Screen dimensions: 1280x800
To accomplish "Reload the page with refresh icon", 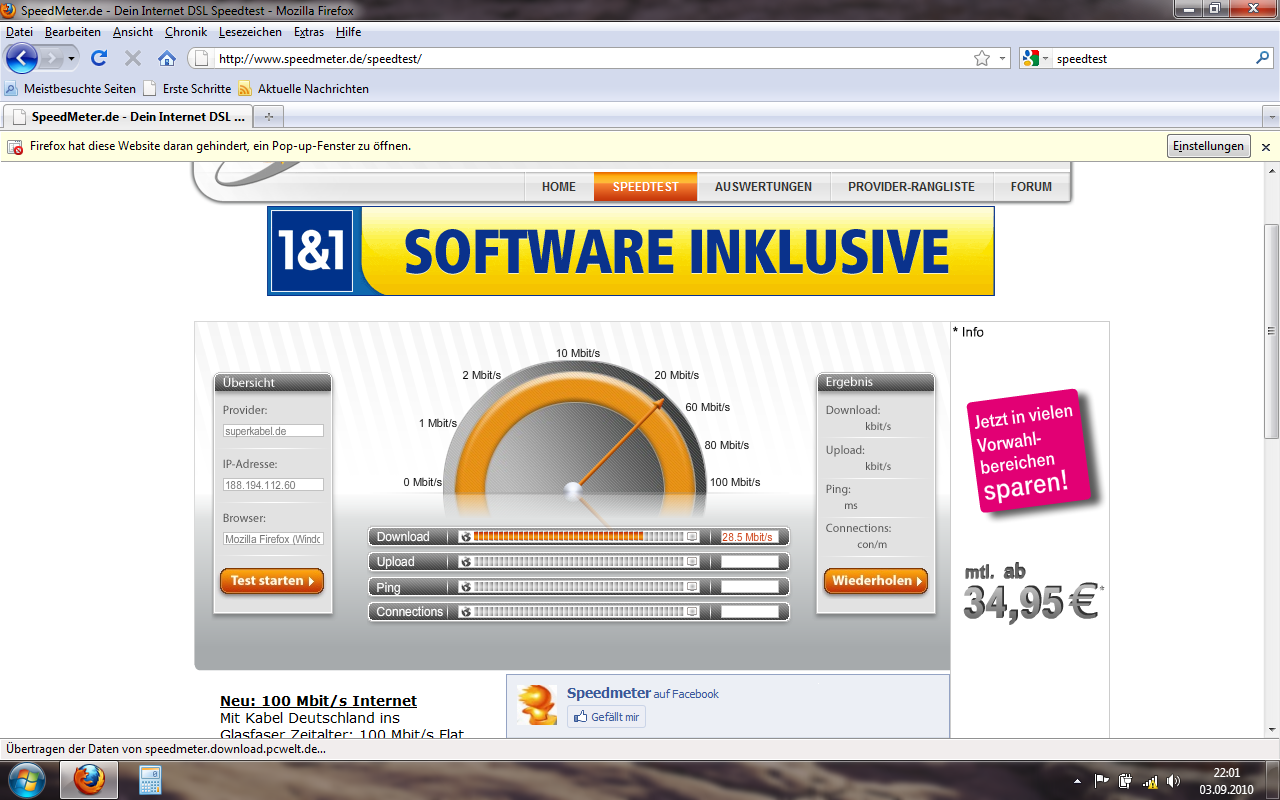I will point(99,58).
